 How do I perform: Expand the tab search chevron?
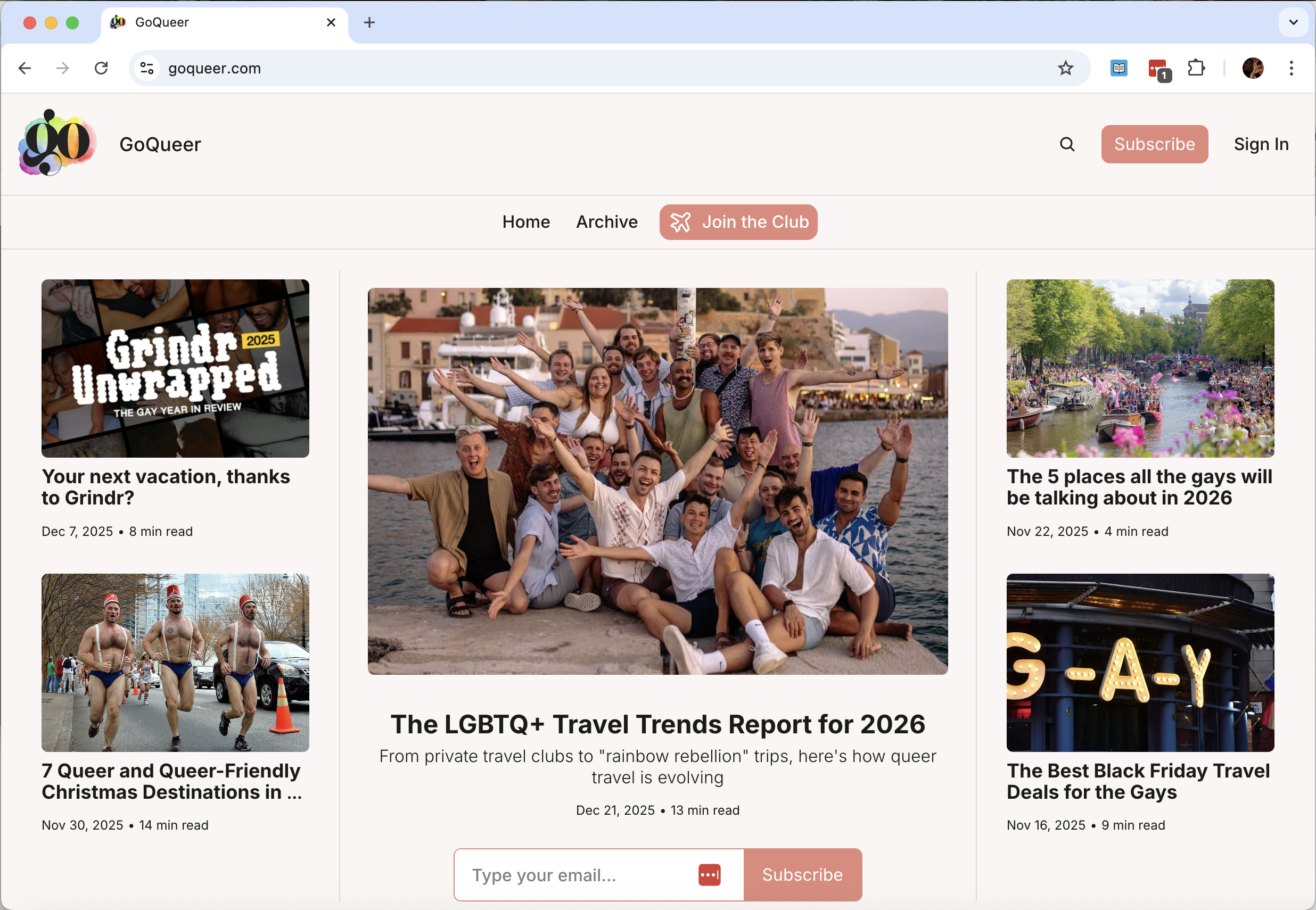1293,22
